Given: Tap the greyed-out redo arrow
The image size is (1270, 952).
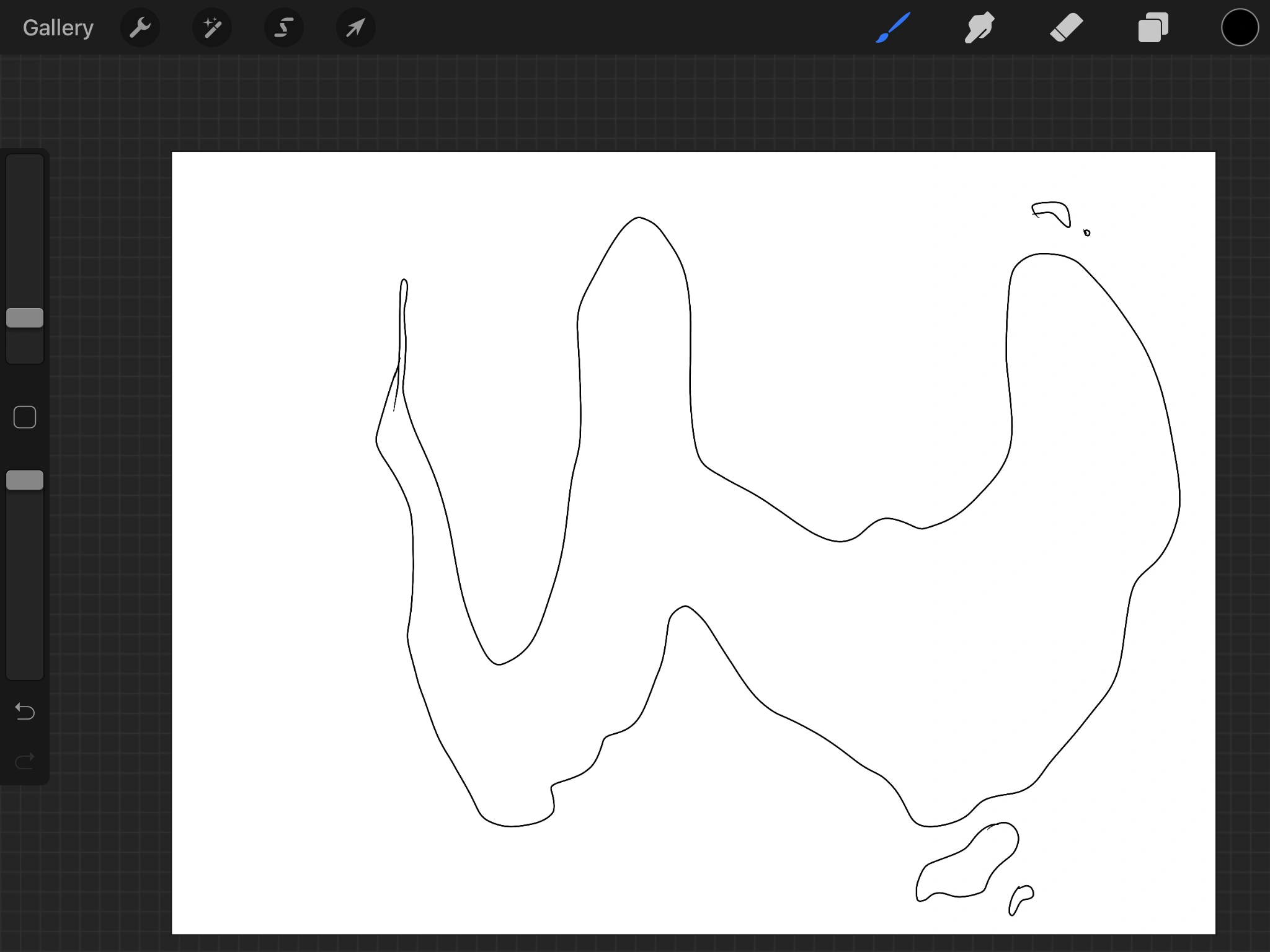Looking at the screenshot, I should pyautogui.click(x=25, y=760).
